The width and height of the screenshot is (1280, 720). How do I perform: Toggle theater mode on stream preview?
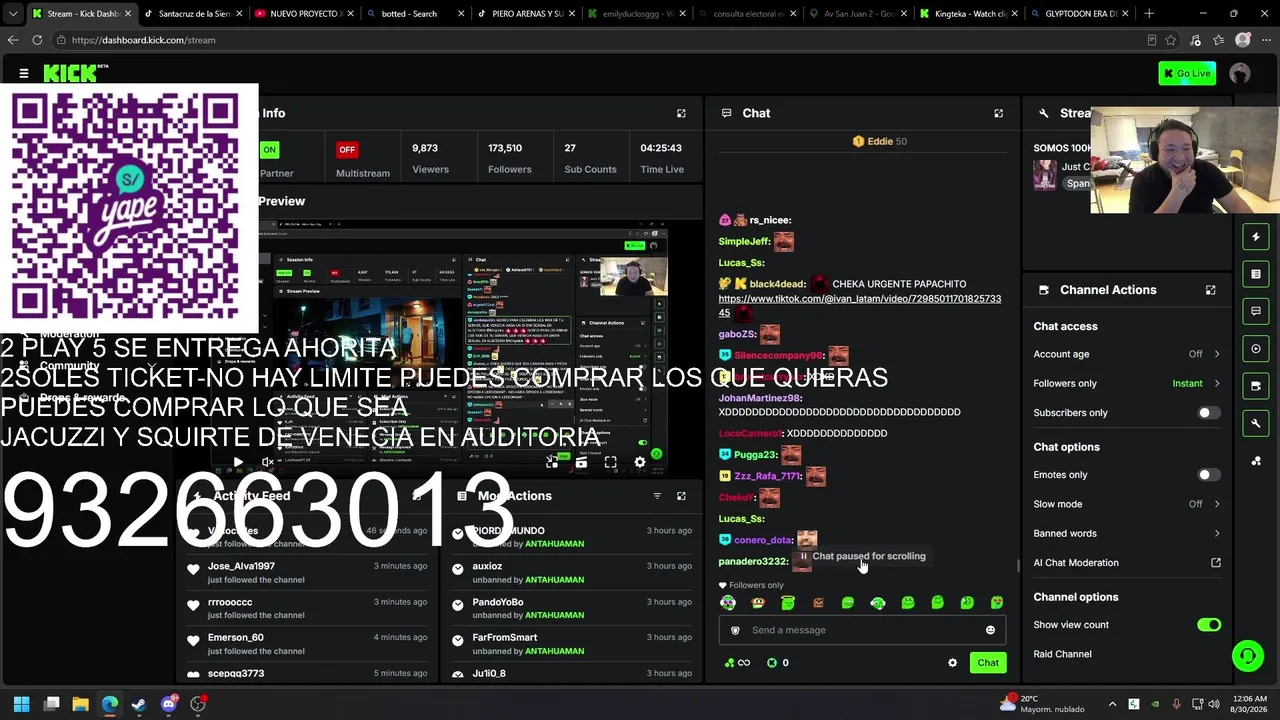(x=581, y=462)
